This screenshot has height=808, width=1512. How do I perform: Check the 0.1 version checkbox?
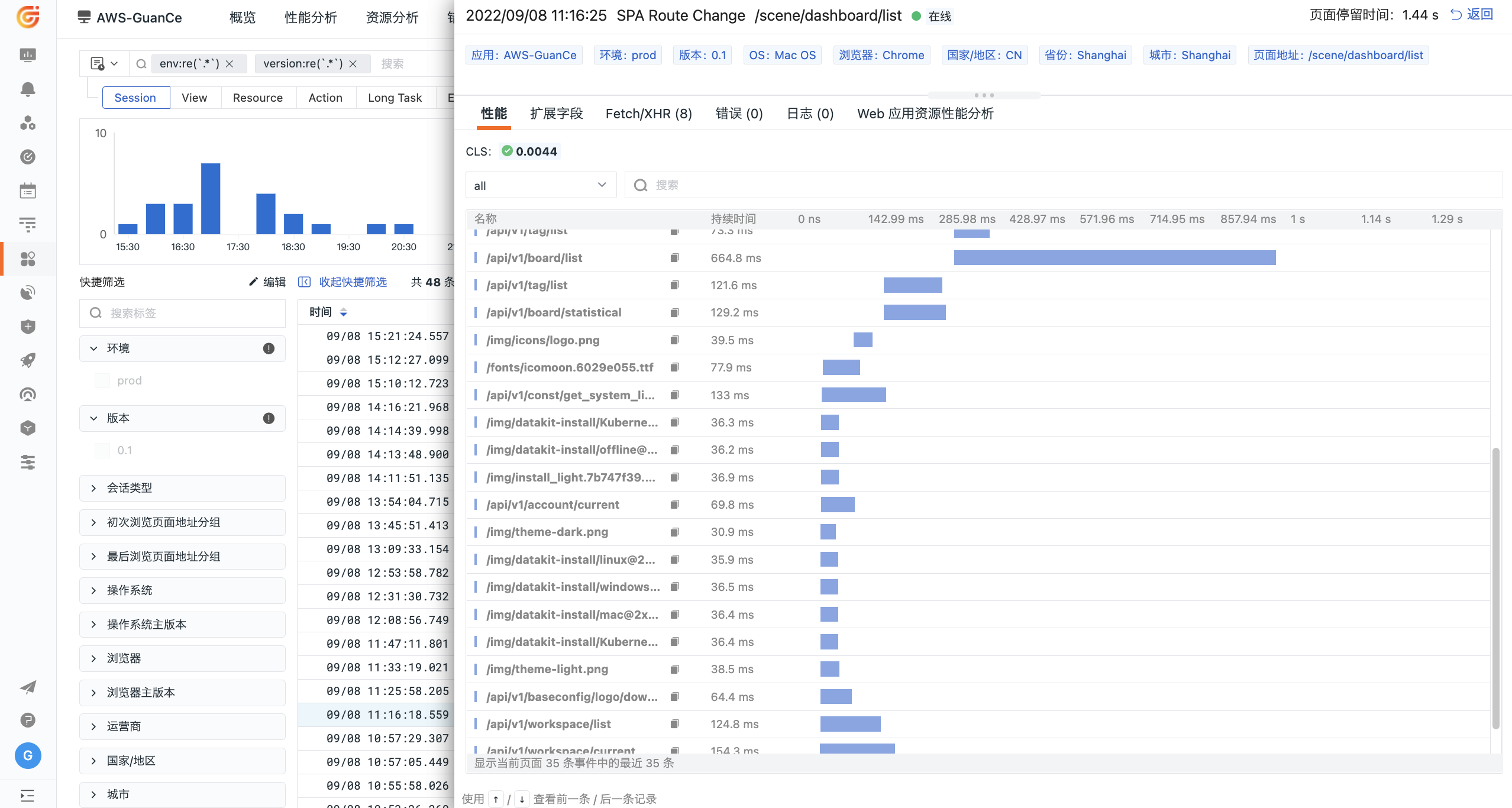tap(102, 450)
